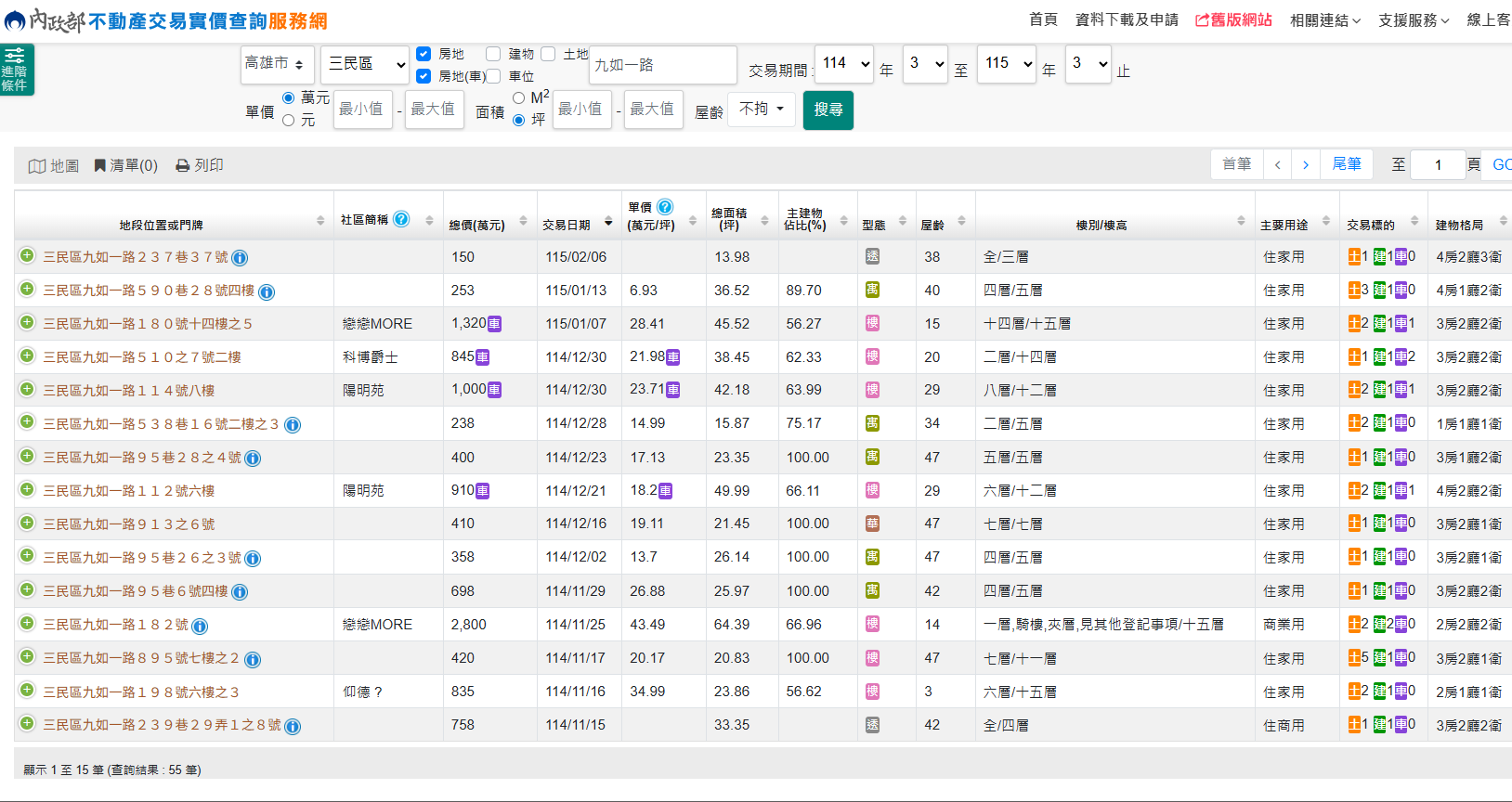The image size is (1512, 802).
Task: Select the 元 unit price radio button
Action: pyautogui.click(x=289, y=120)
